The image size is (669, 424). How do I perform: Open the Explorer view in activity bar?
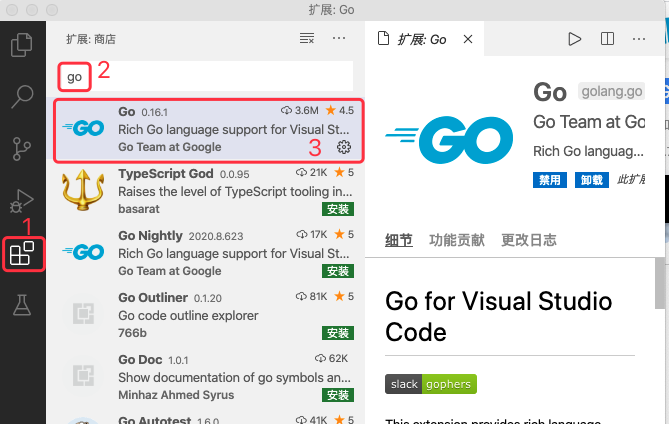pyautogui.click(x=21, y=45)
